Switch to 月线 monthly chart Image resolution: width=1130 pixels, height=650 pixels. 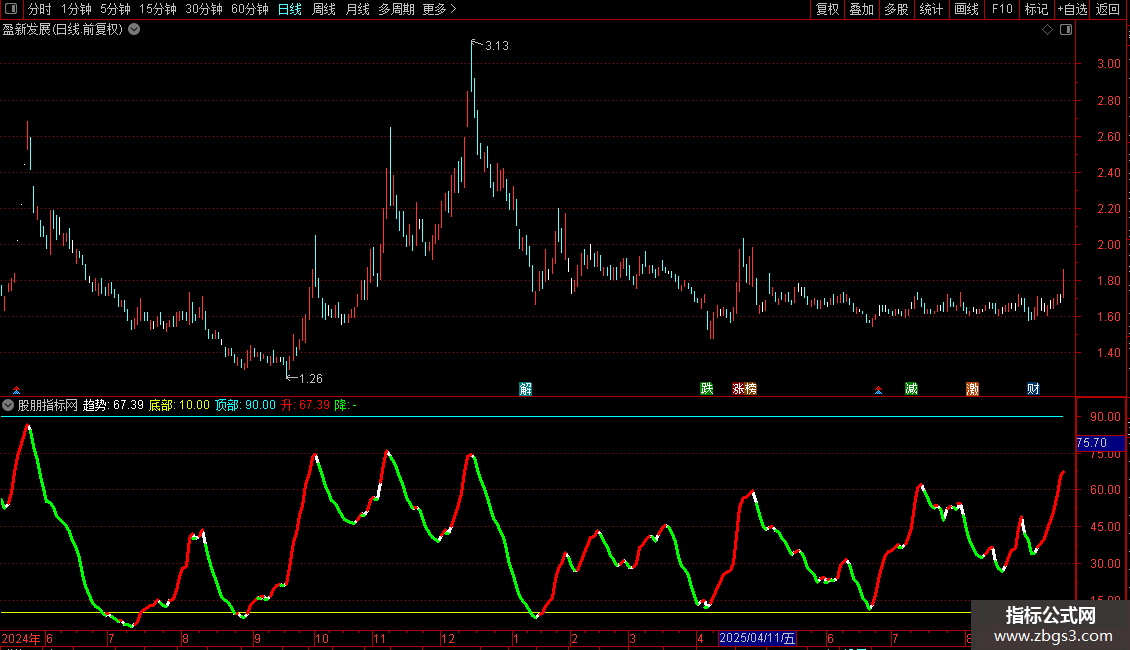357,9
